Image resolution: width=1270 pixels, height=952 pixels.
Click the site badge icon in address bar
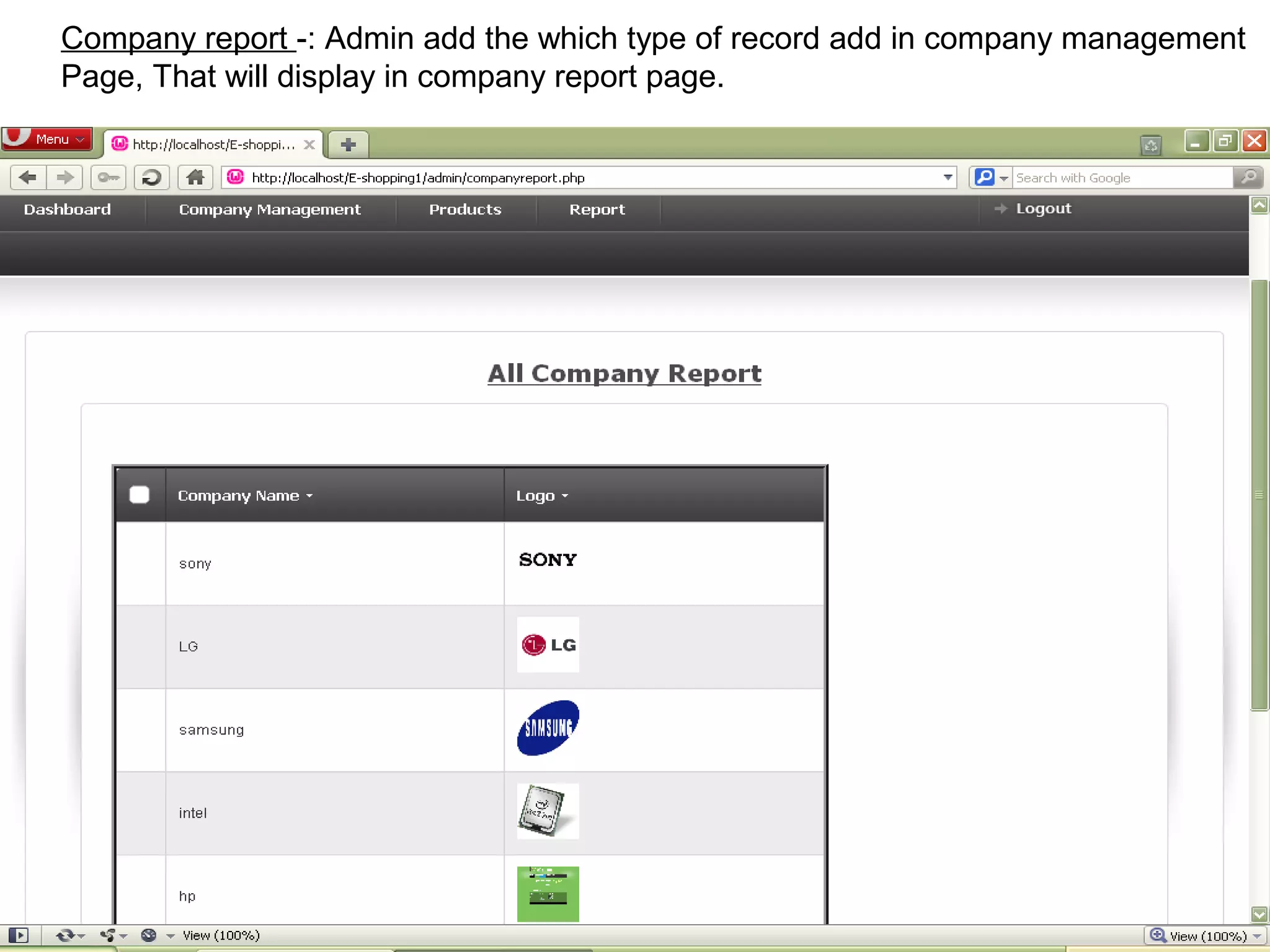click(236, 177)
